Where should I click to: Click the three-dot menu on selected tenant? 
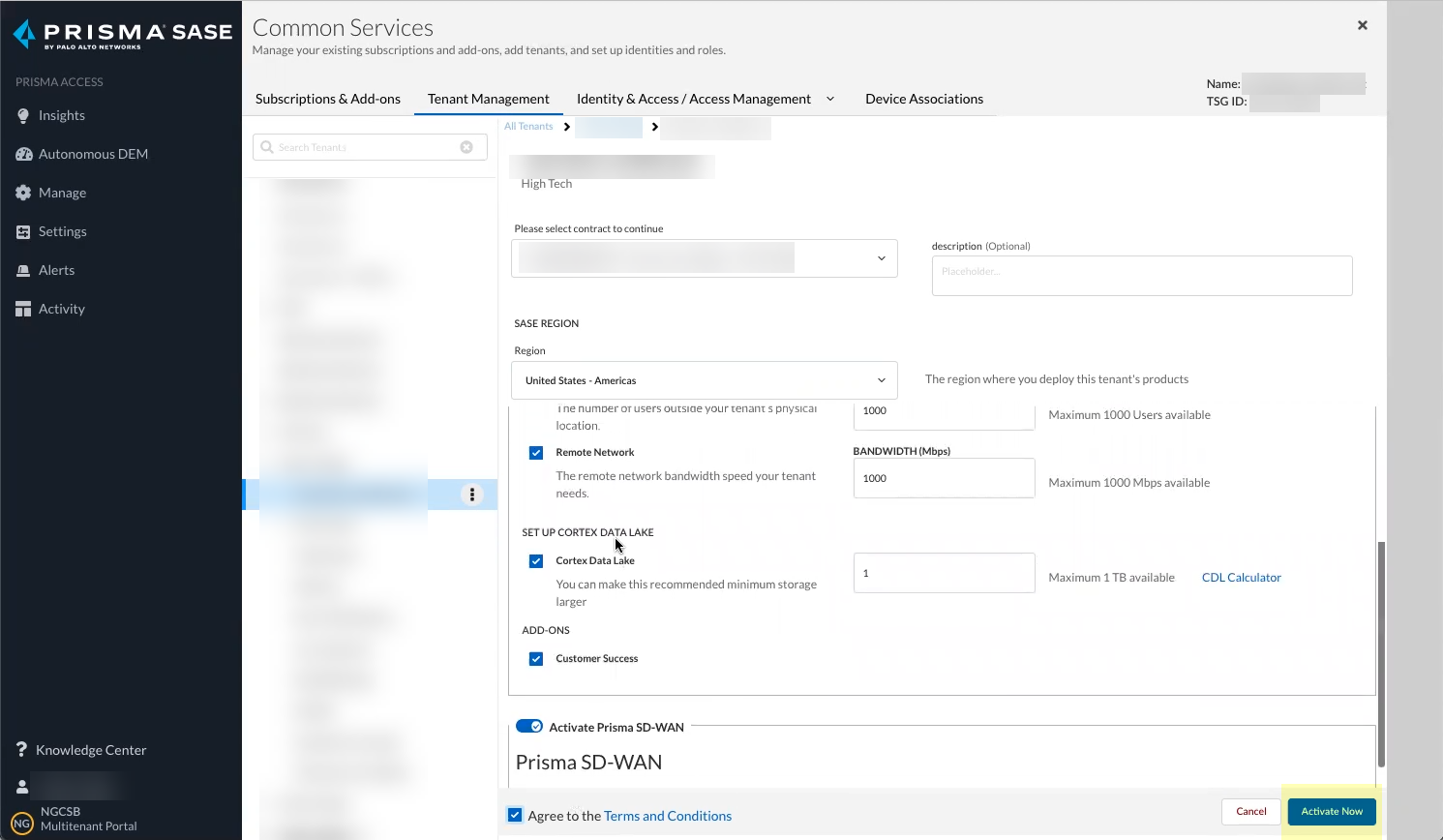click(x=472, y=495)
